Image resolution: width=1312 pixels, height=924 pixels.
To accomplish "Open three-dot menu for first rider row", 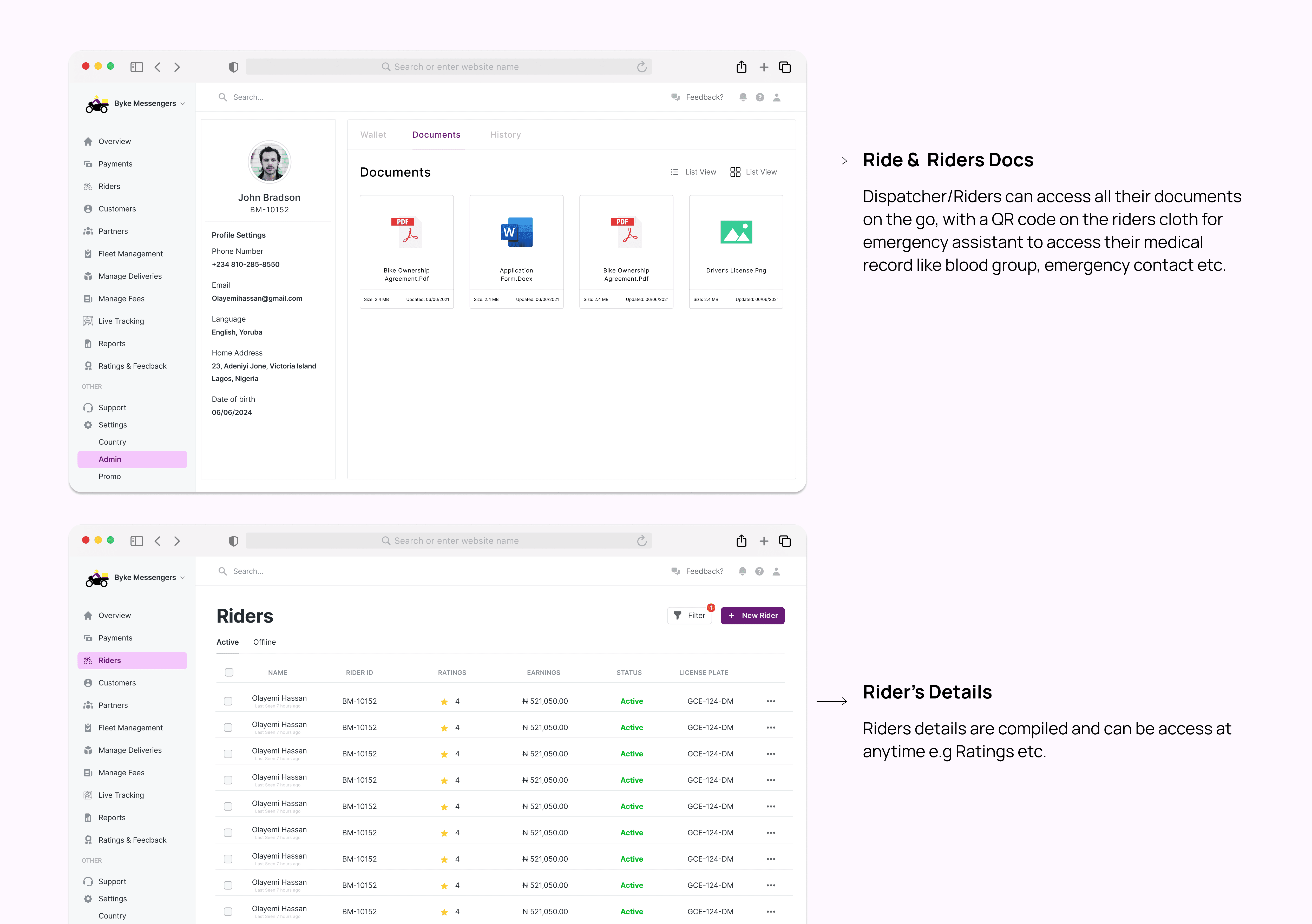I will (770, 701).
